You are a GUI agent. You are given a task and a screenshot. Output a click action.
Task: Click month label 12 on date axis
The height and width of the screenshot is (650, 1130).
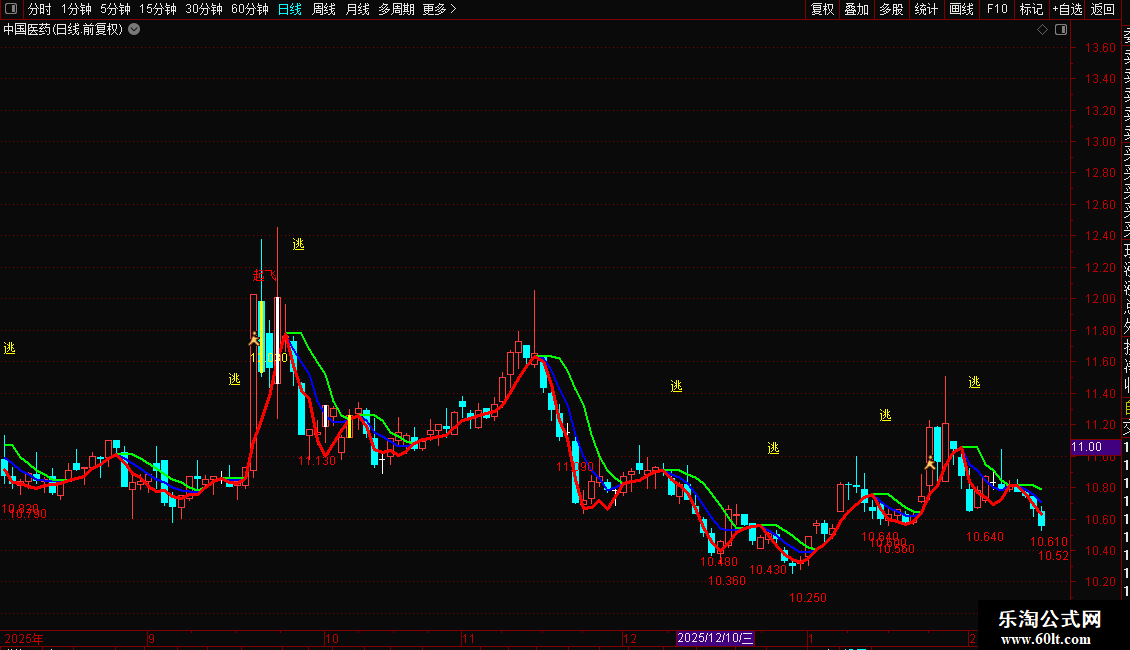(630, 638)
